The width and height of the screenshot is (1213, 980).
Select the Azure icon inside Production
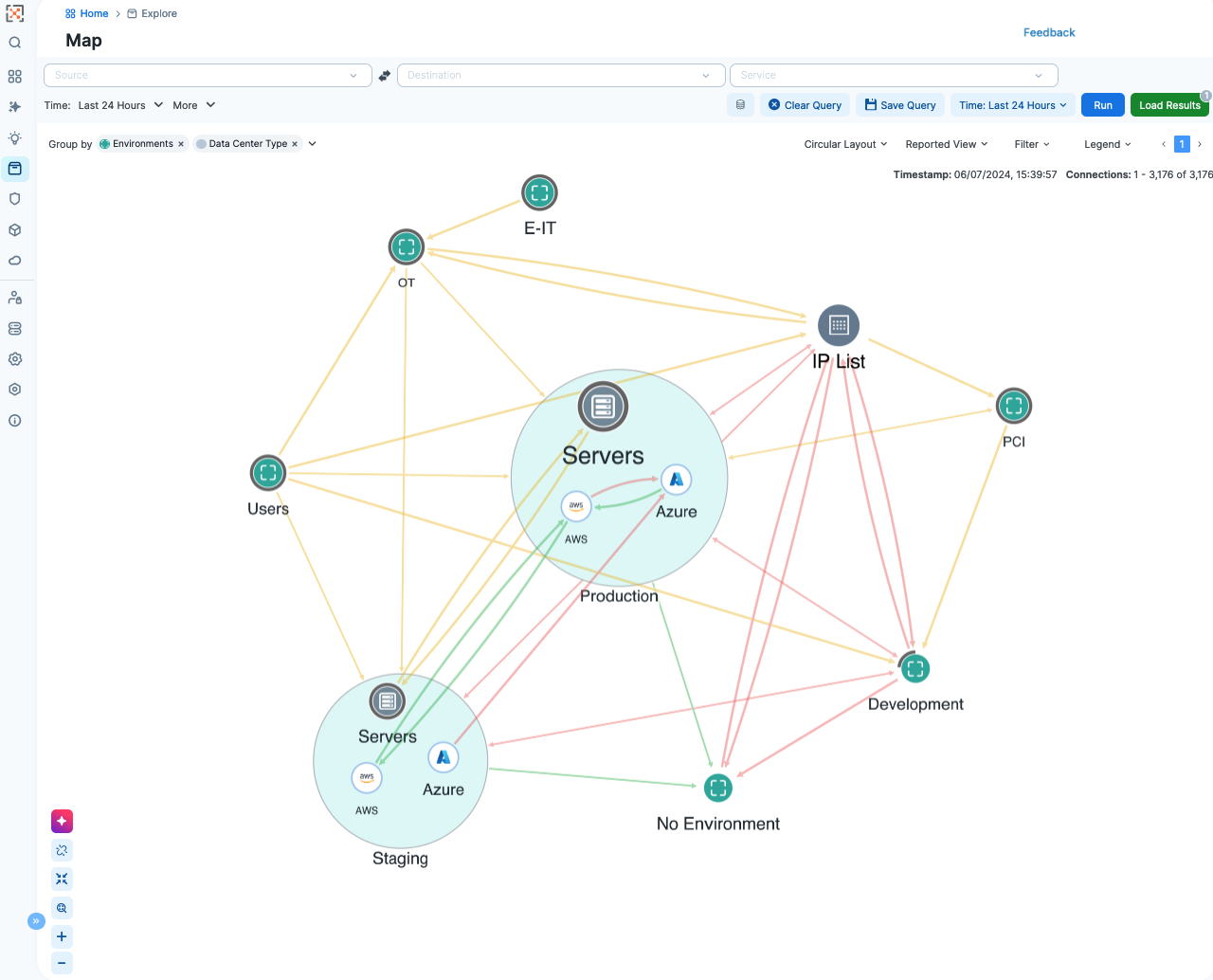[x=677, y=480]
